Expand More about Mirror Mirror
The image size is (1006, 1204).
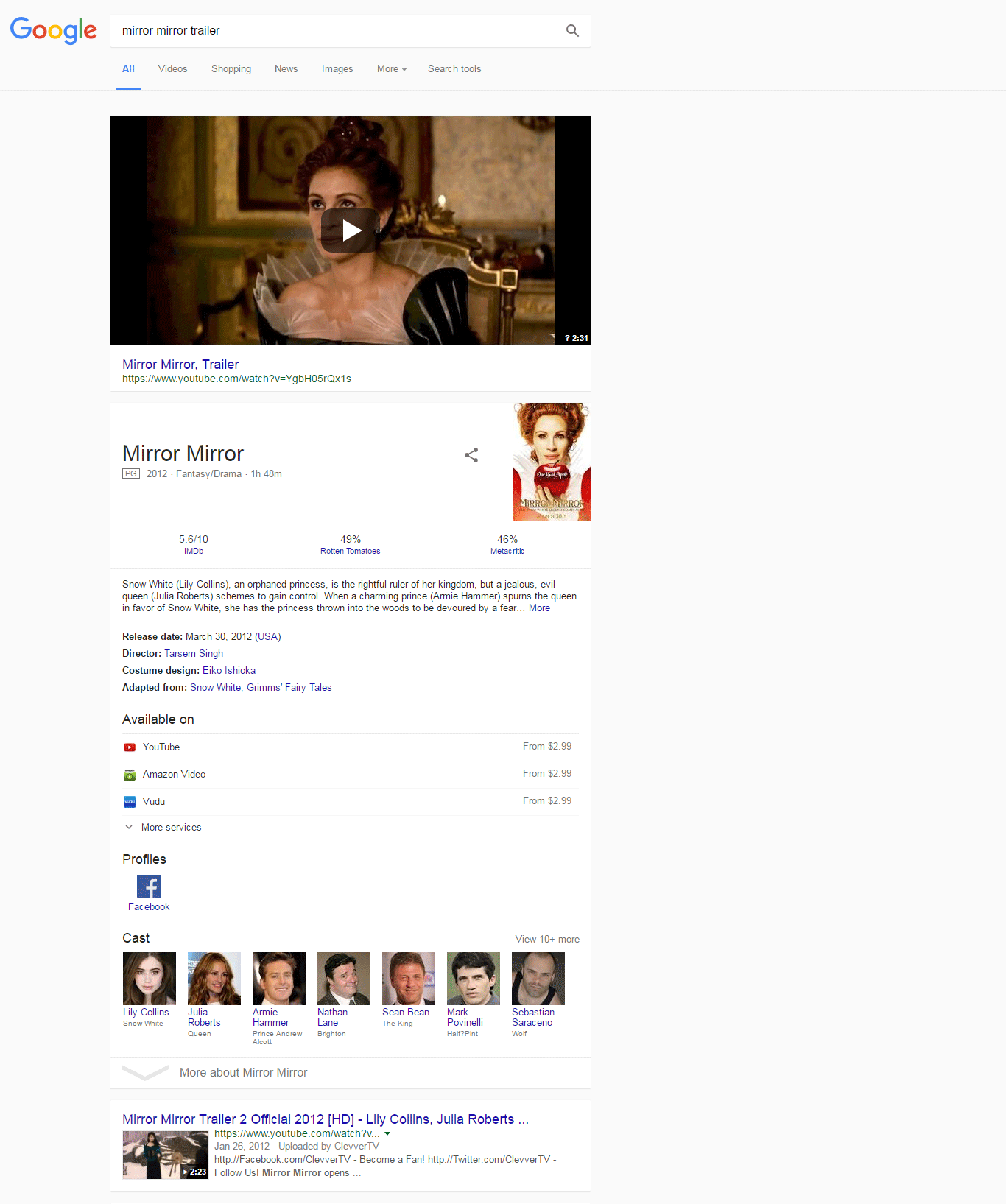pos(243,1073)
